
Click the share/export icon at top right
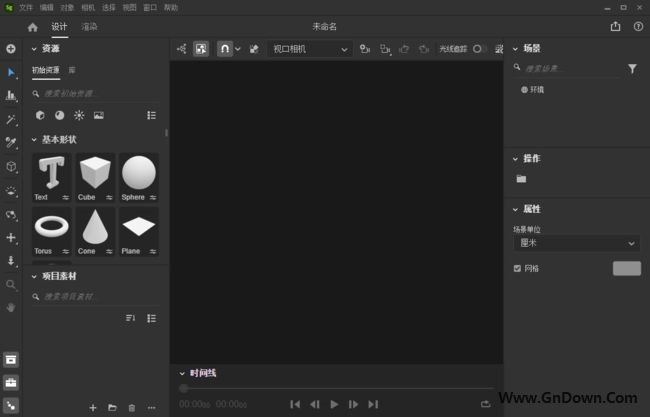[616, 27]
